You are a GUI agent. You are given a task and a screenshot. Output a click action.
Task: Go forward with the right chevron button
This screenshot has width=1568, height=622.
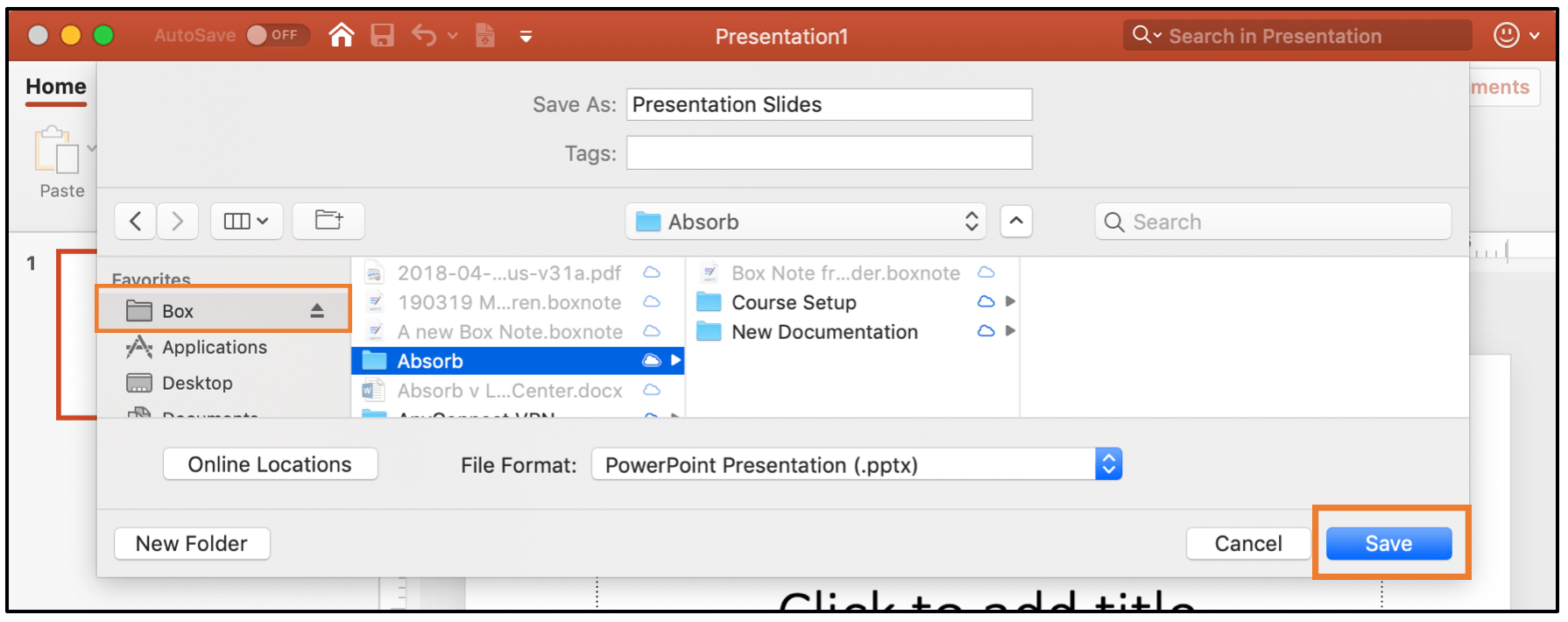click(178, 221)
